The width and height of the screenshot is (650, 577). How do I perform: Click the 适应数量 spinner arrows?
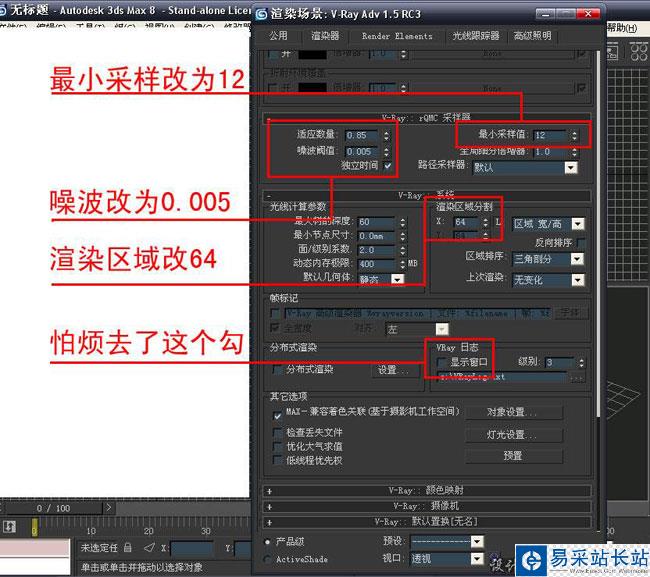(386, 135)
